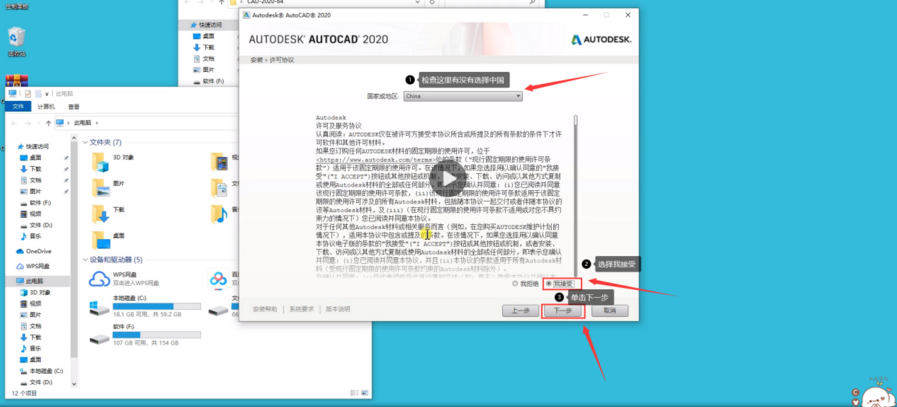Select 软件 (F:) under 快速访问 in 此电脑 window
This screenshot has width=897, height=407.
point(35,203)
